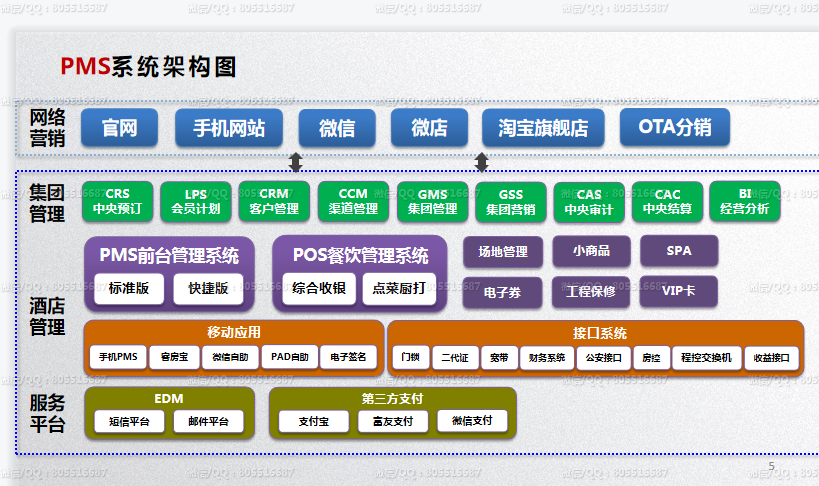This screenshot has width=819, height=486.
Task: Click the 小商品 purple box
Action: point(591,251)
